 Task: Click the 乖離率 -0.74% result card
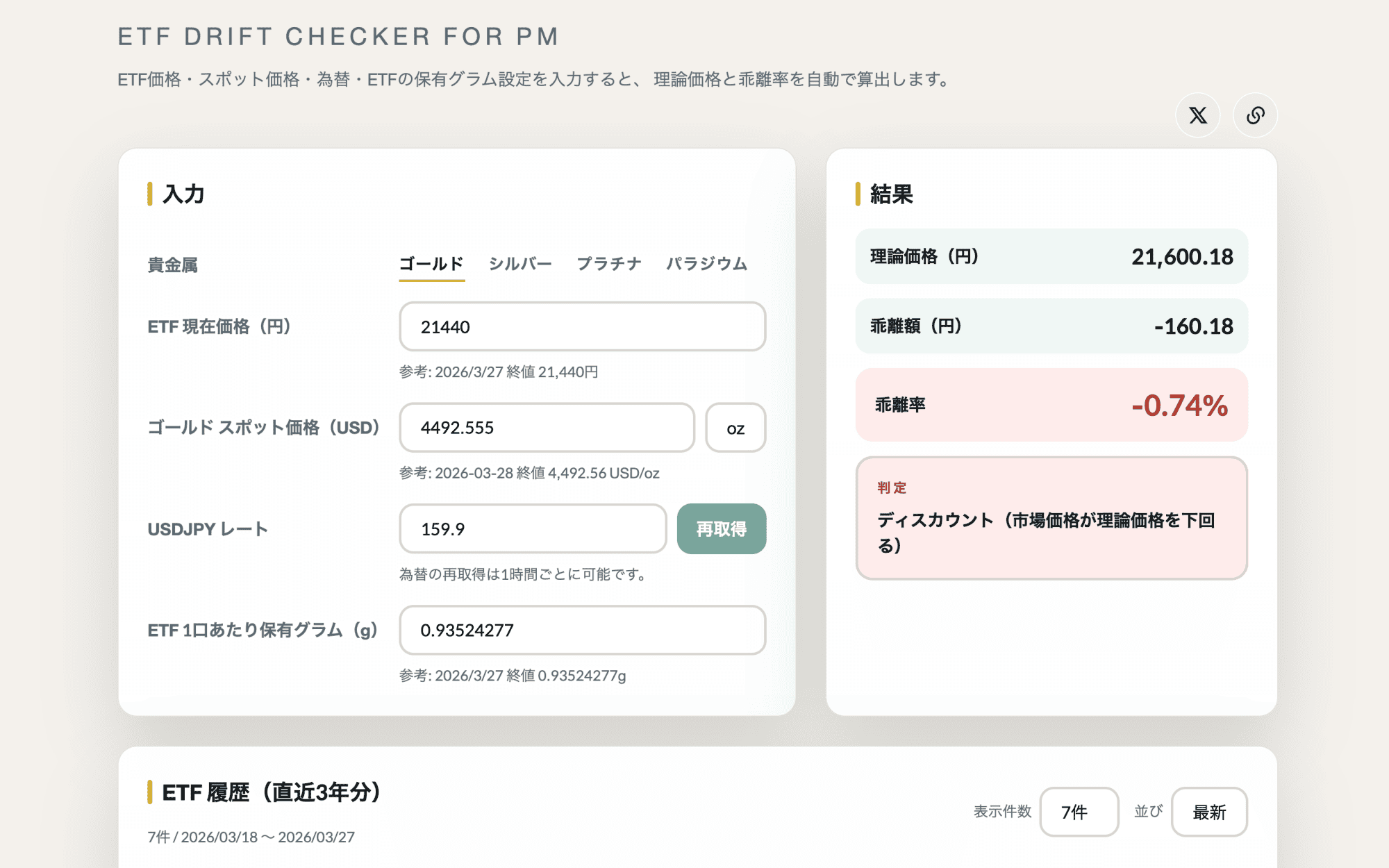click(1051, 405)
